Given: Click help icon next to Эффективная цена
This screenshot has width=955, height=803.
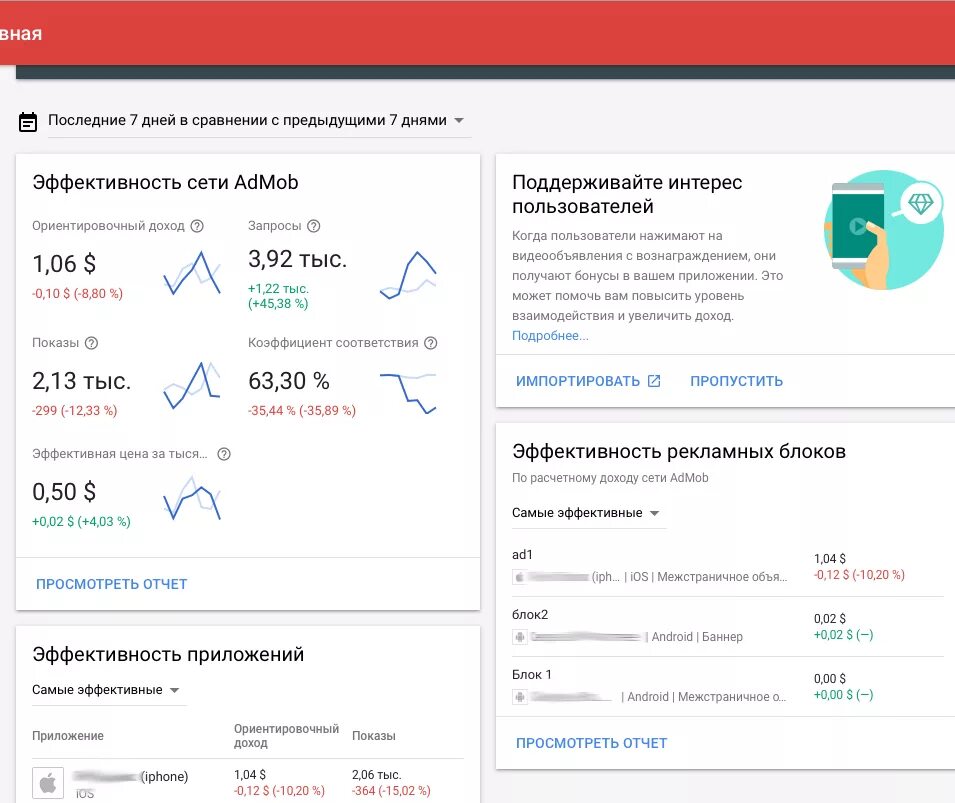Looking at the screenshot, I should coord(224,454).
